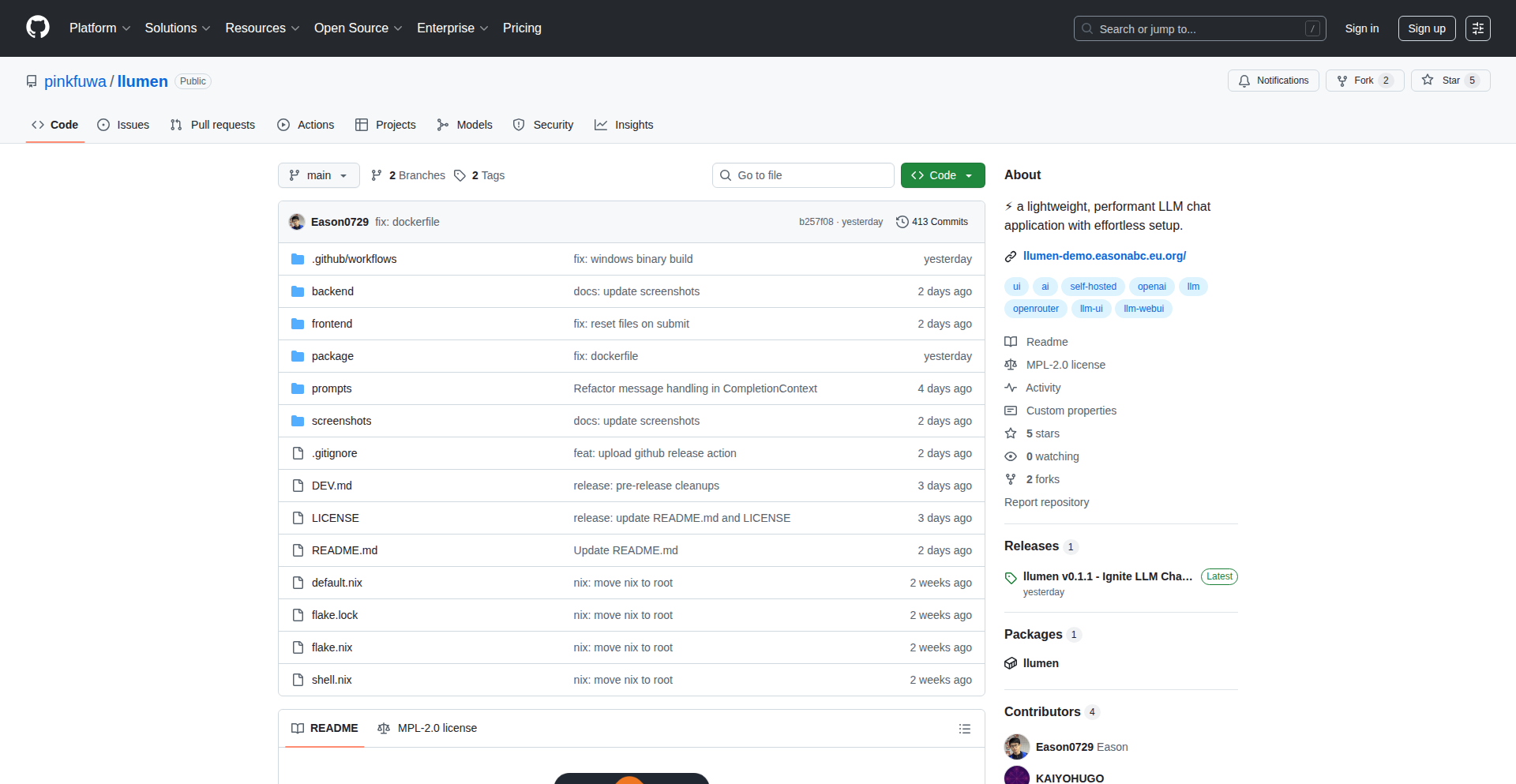Click the flake.lock file icon

click(x=298, y=615)
